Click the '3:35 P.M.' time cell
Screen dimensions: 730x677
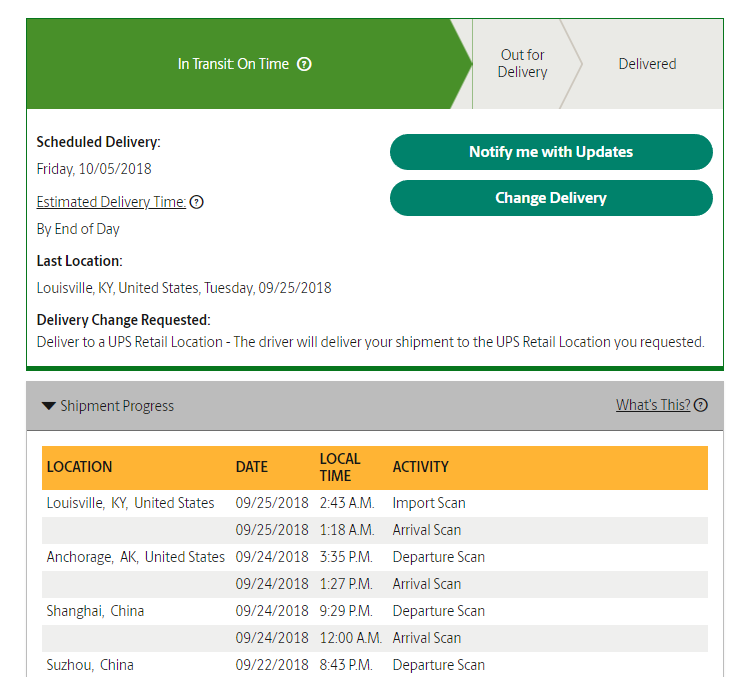(346, 557)
